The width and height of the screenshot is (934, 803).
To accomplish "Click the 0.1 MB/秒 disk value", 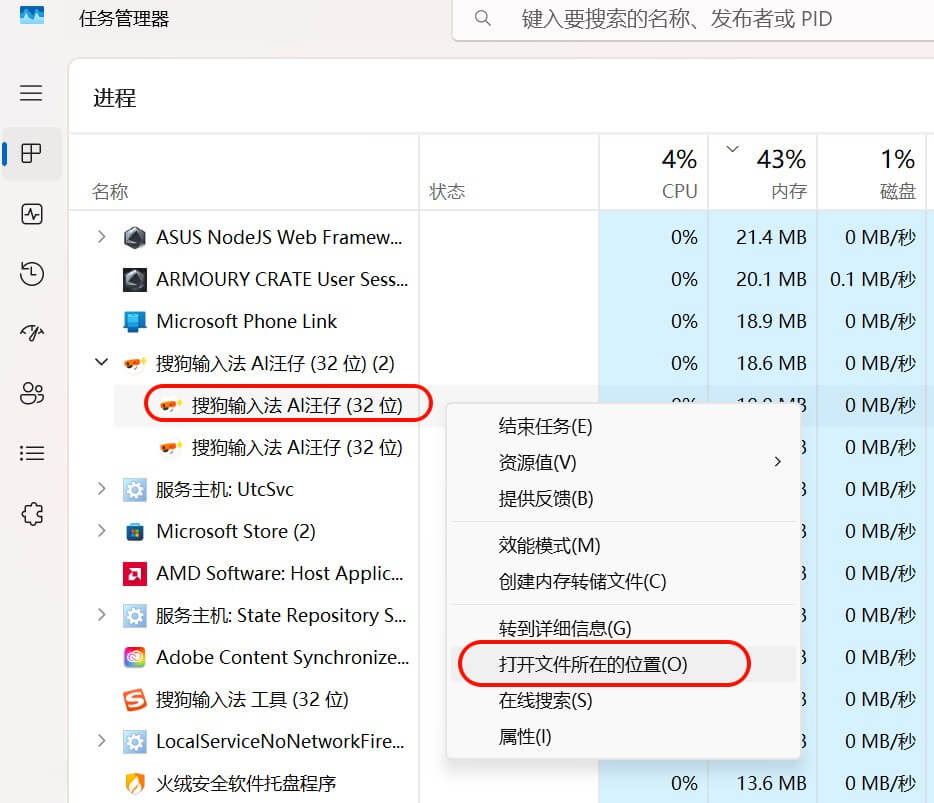I will coord(873,279).
